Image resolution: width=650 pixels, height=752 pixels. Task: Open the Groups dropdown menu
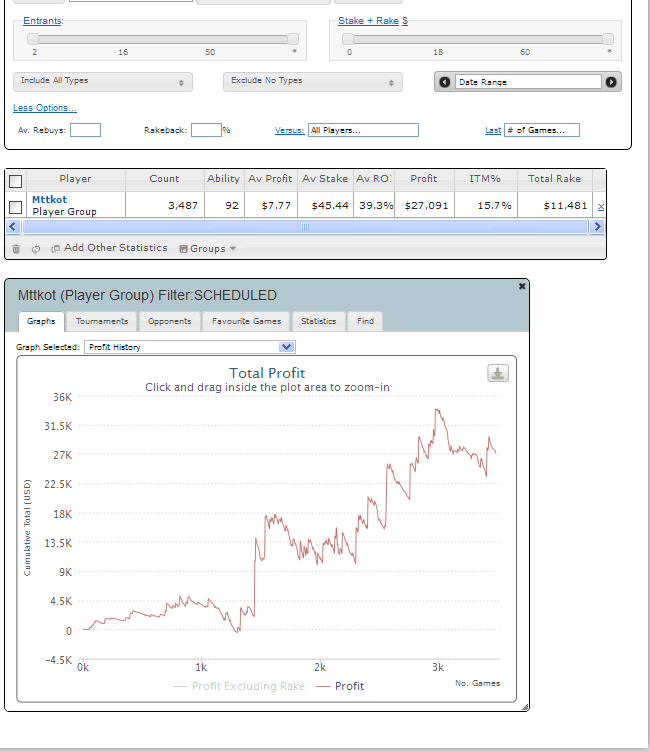[208, 248]
